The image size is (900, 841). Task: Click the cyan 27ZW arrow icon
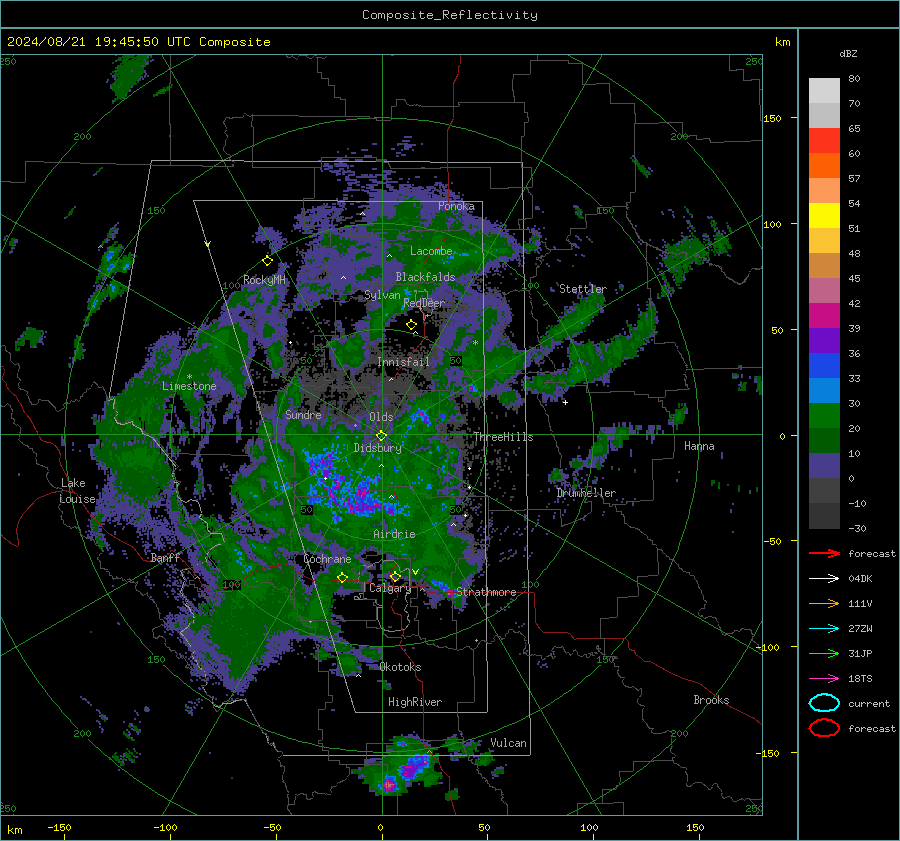(824, 629)
